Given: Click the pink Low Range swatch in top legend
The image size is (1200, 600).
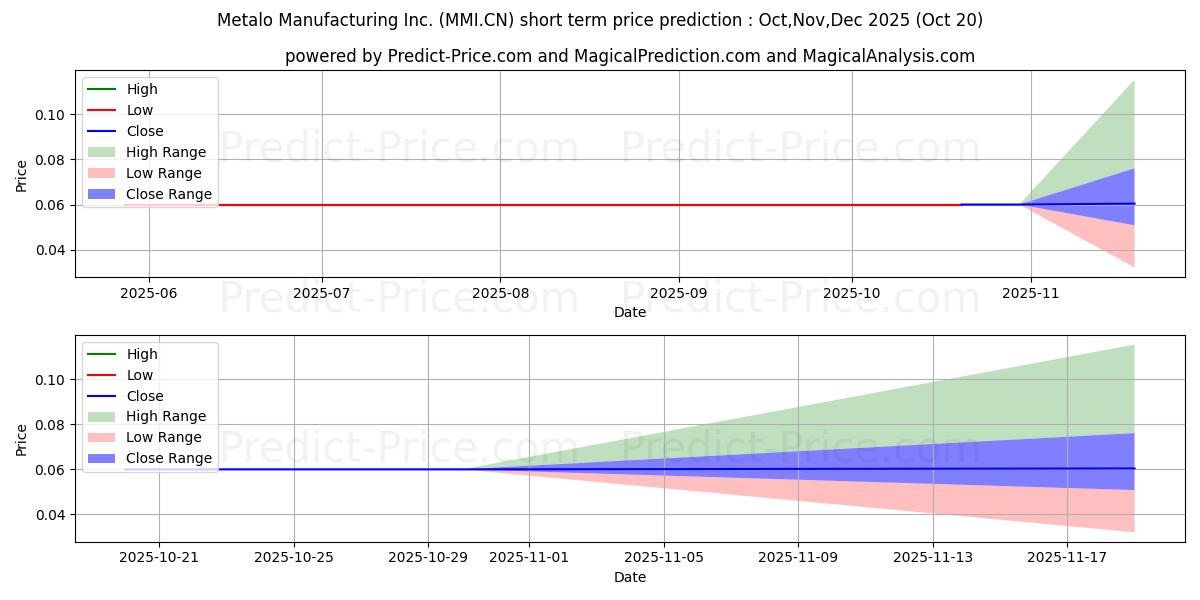Looking at the screenshot, I should coord(102,173).
